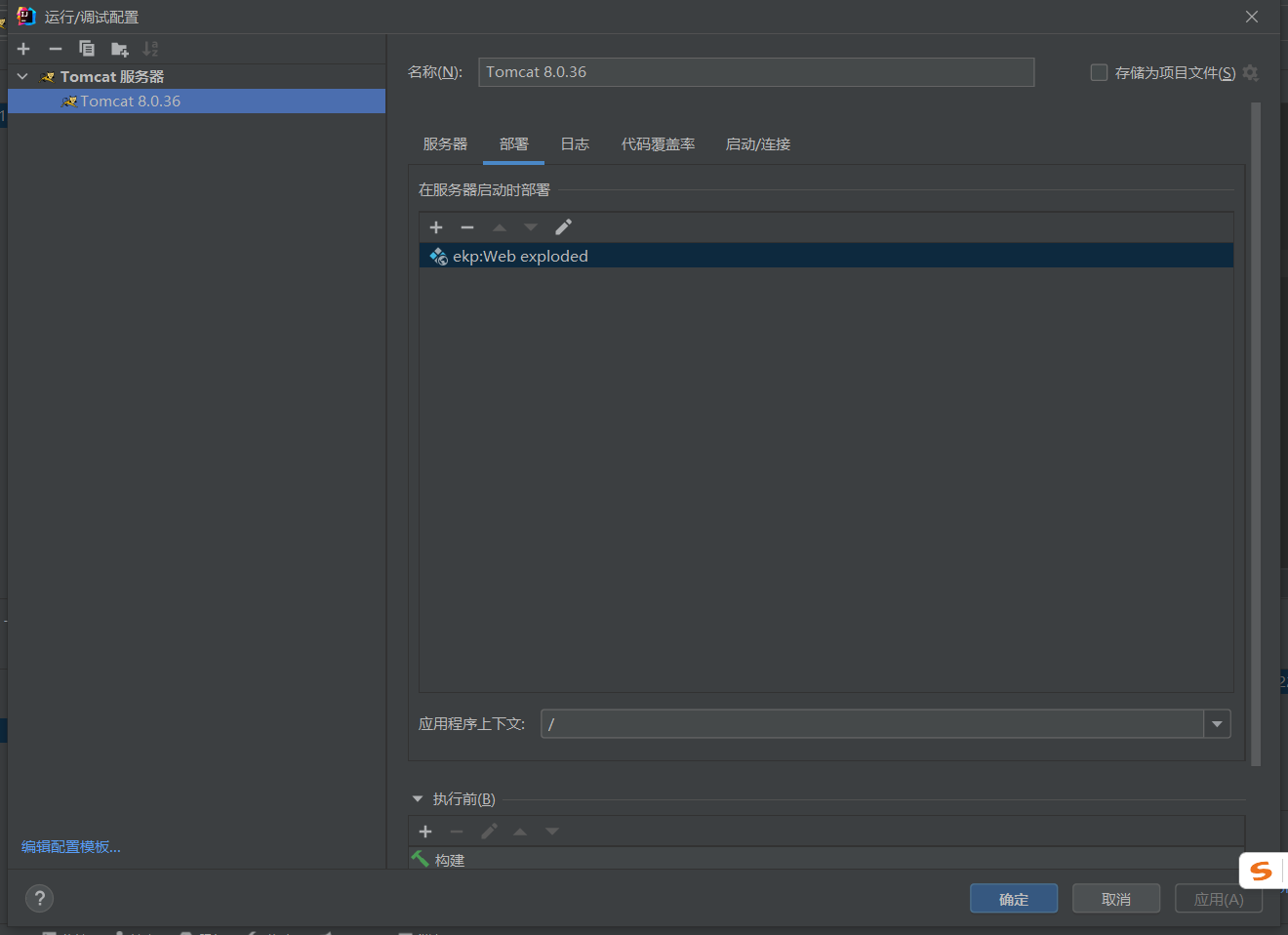Click the Sogou input method icon
This screenshot has width=1288, height=935.
(1262, 871)
